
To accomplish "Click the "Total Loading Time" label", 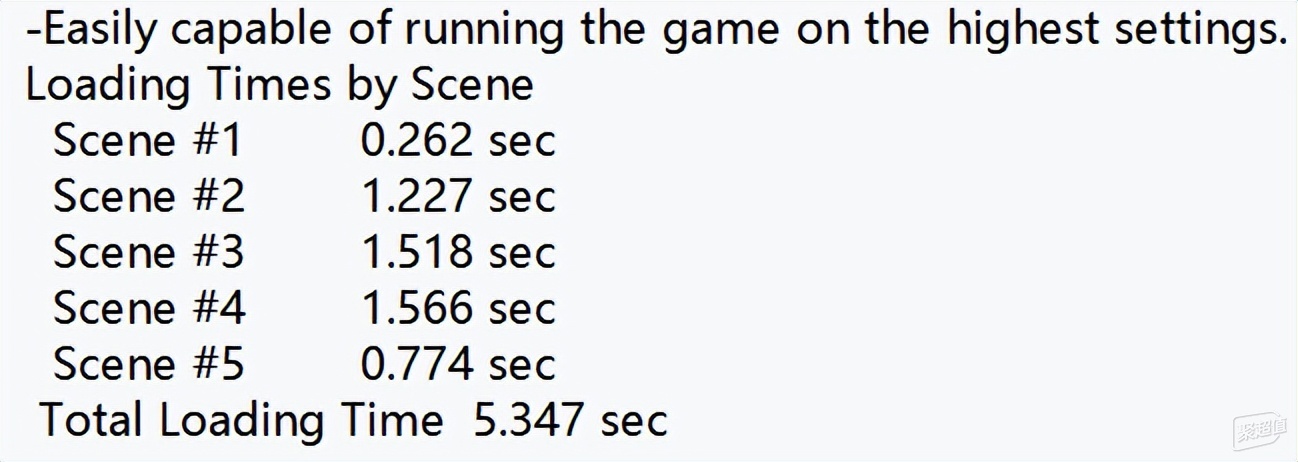I will [241, 421].
